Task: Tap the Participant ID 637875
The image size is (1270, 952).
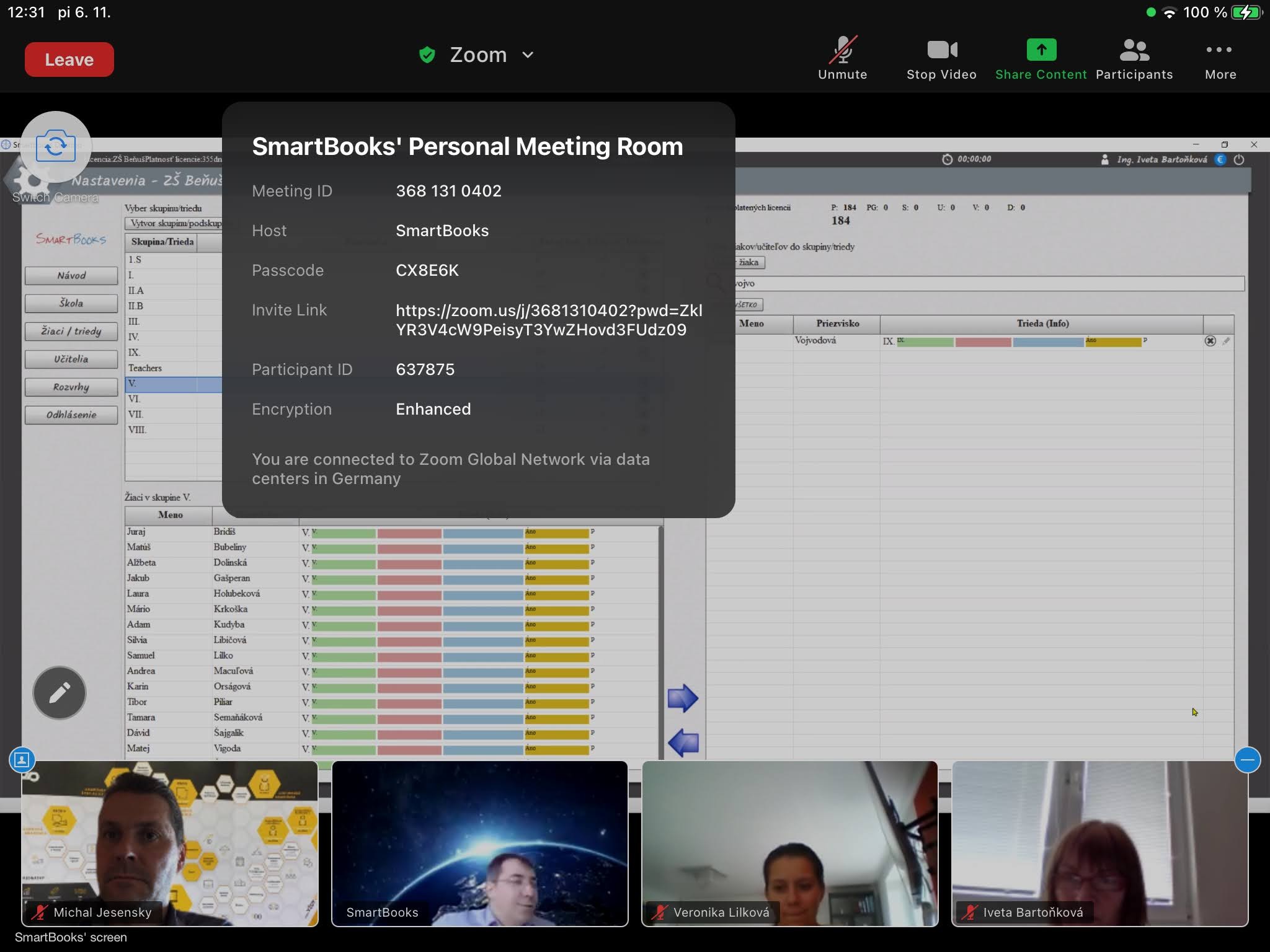Action: [425, 369]
